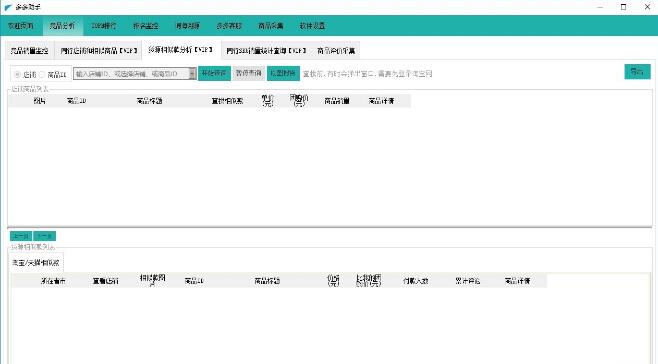
Task: Switch to the 商品评价采集 sub-tab
Action: pos(336,51)
